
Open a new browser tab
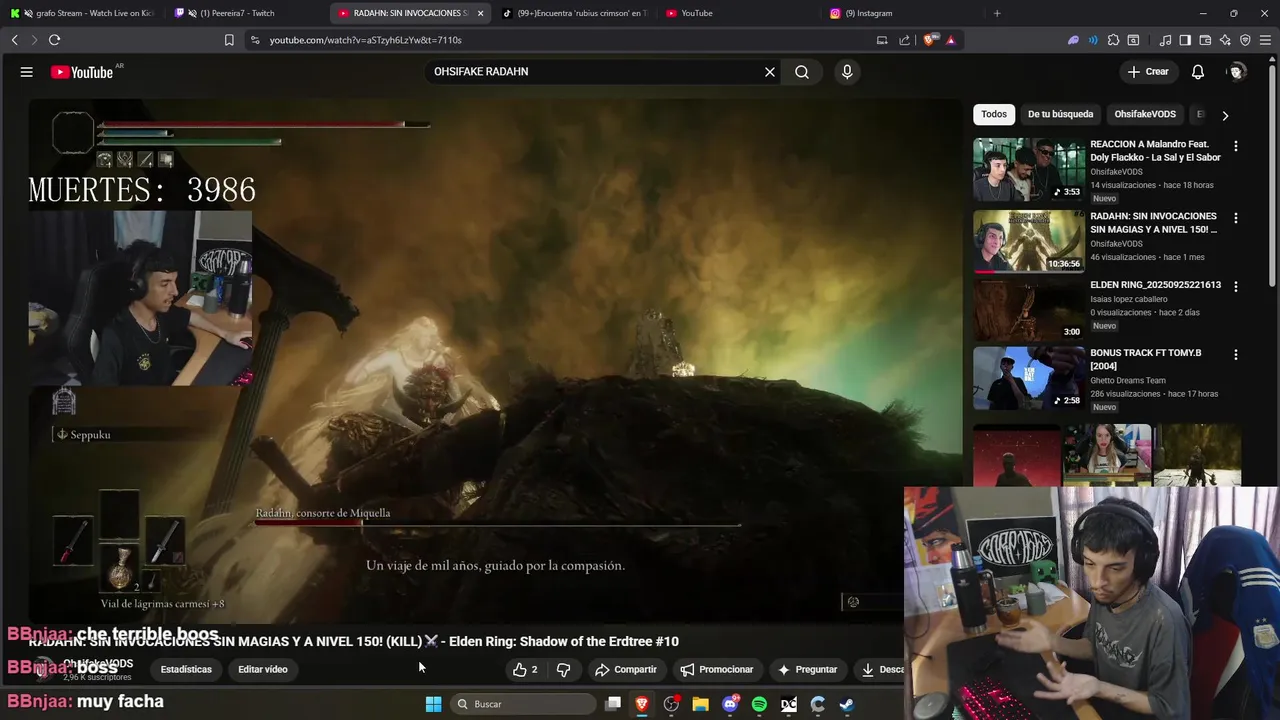tap(997, 13)
